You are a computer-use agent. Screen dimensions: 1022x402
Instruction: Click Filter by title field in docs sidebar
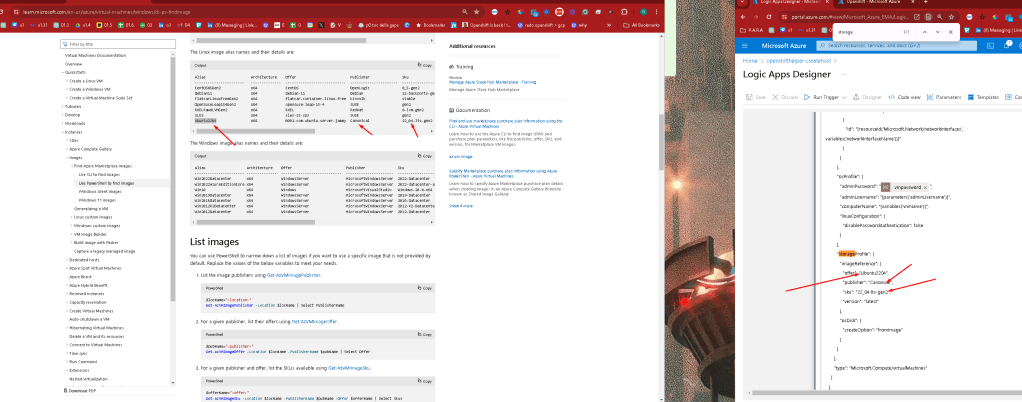(x=118, y=44)
